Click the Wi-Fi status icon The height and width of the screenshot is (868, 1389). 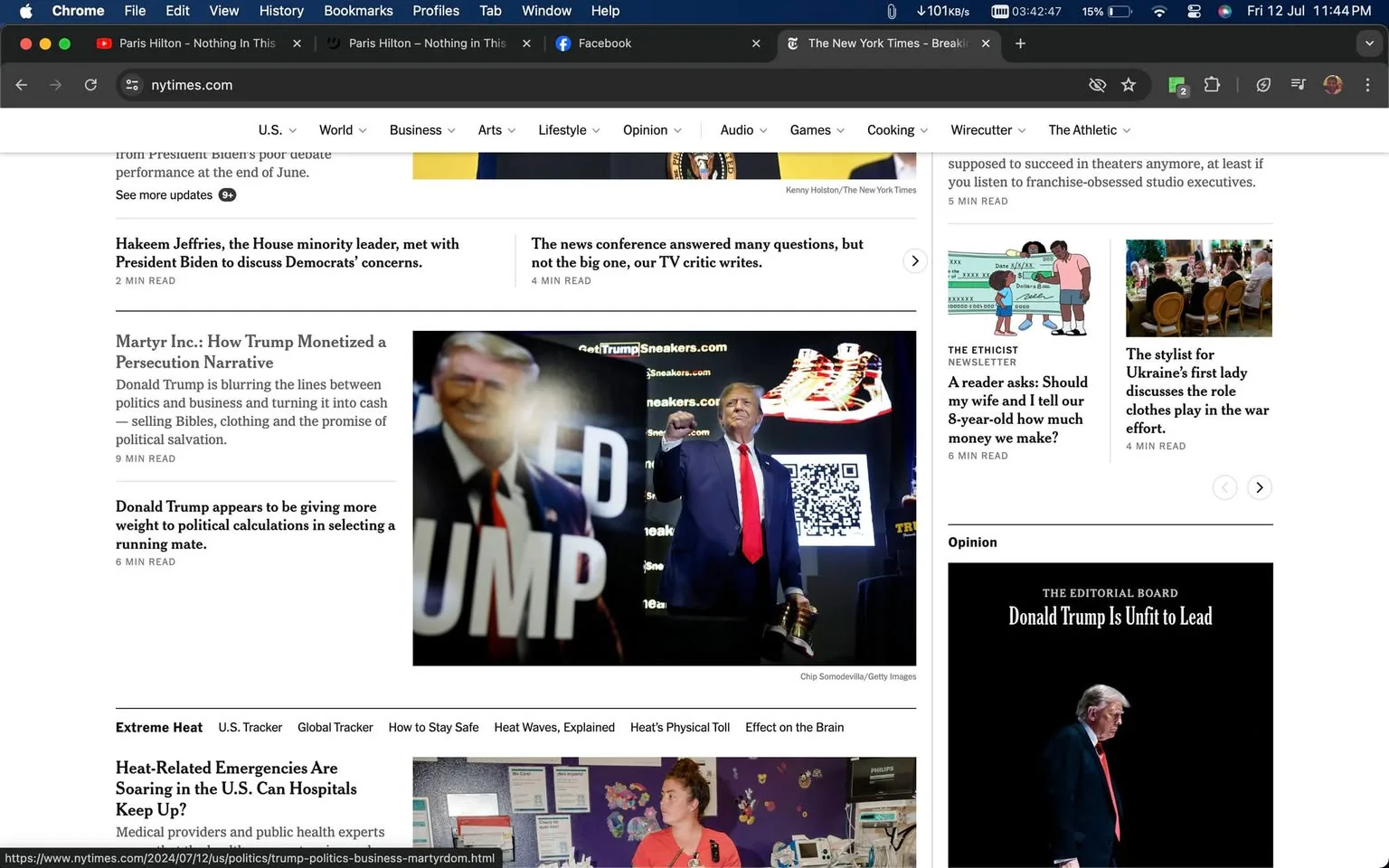click(1159, 11)
